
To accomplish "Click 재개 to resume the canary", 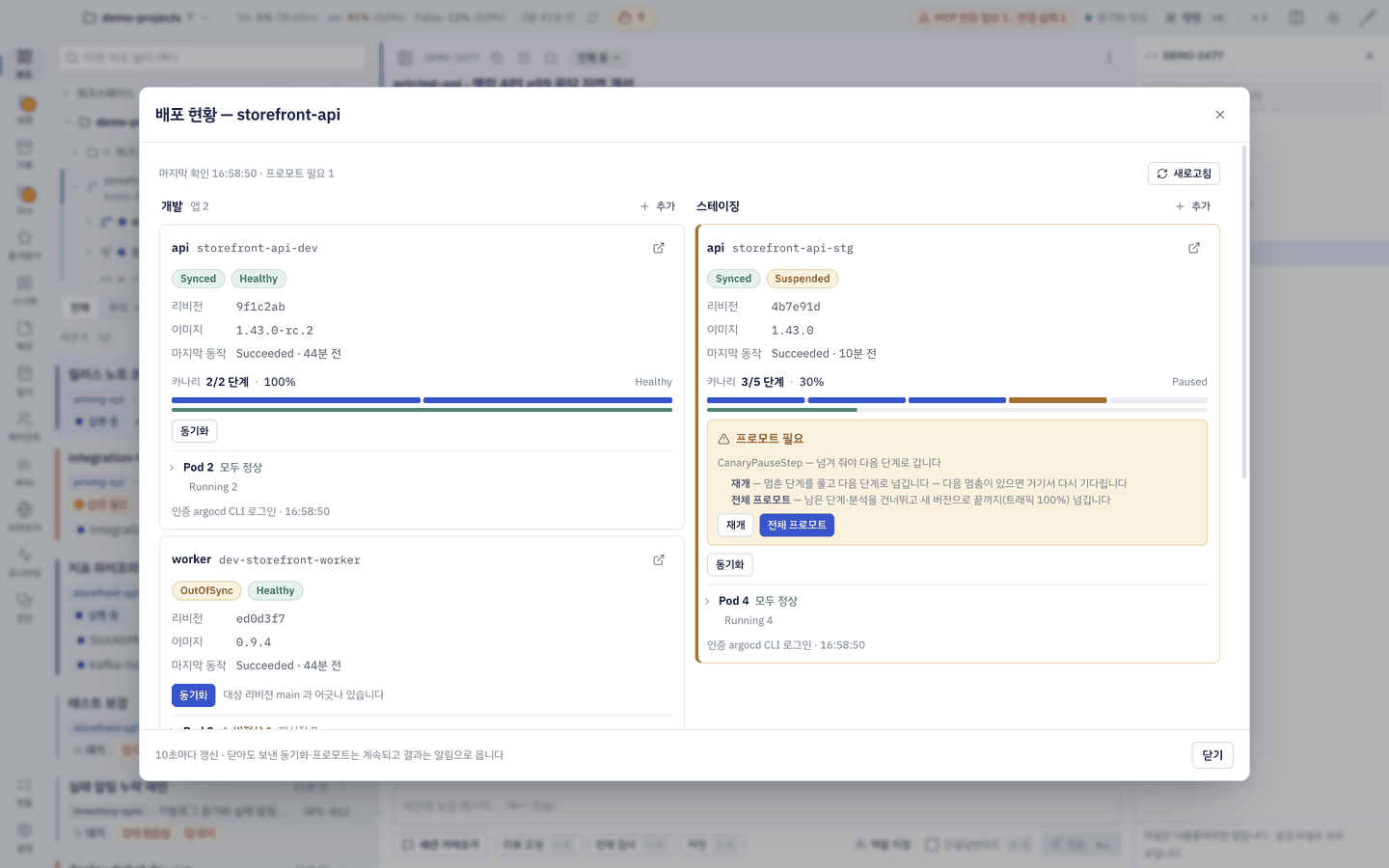I will 736,525.
